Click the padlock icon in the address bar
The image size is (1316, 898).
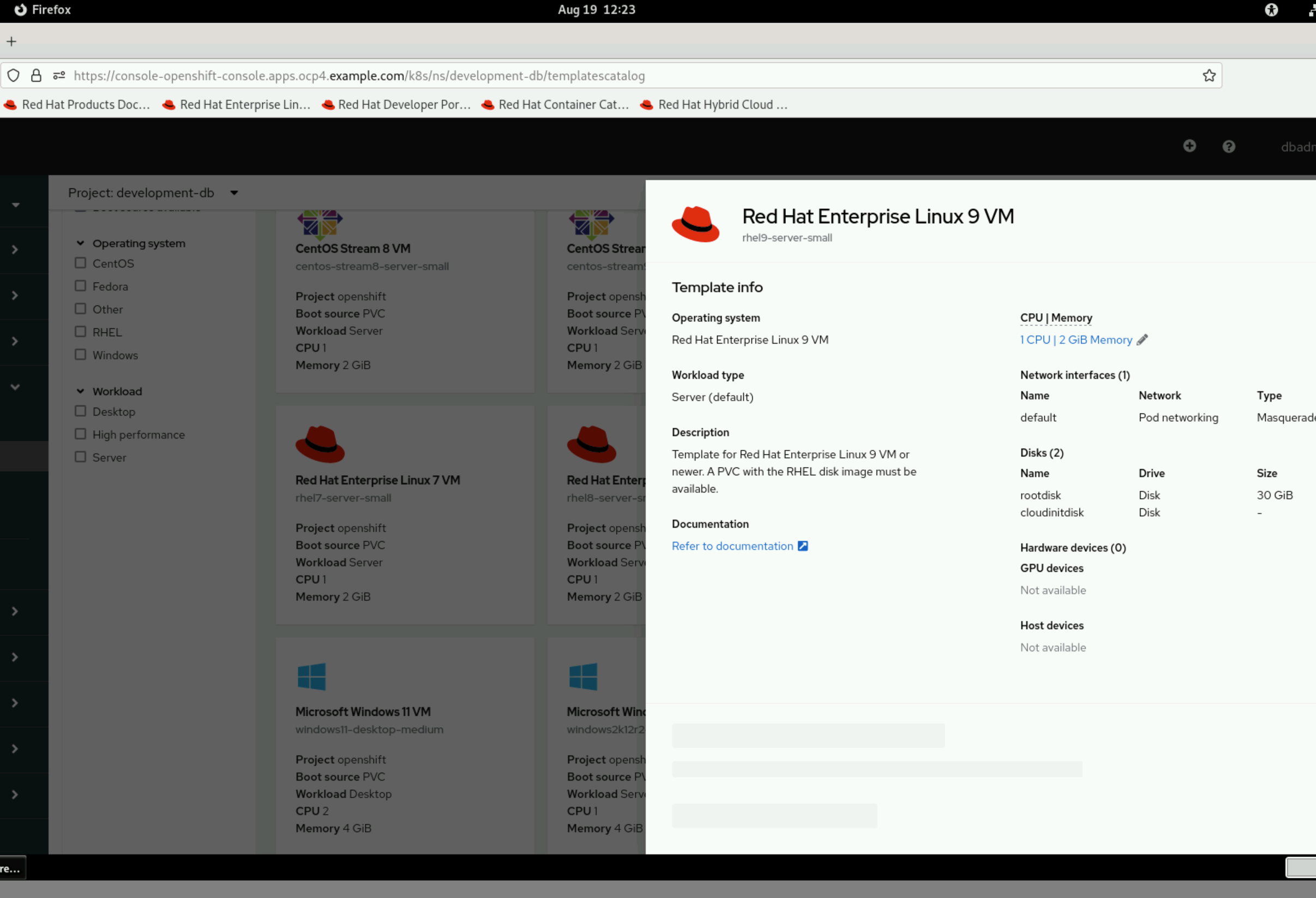tap(36, 75)
